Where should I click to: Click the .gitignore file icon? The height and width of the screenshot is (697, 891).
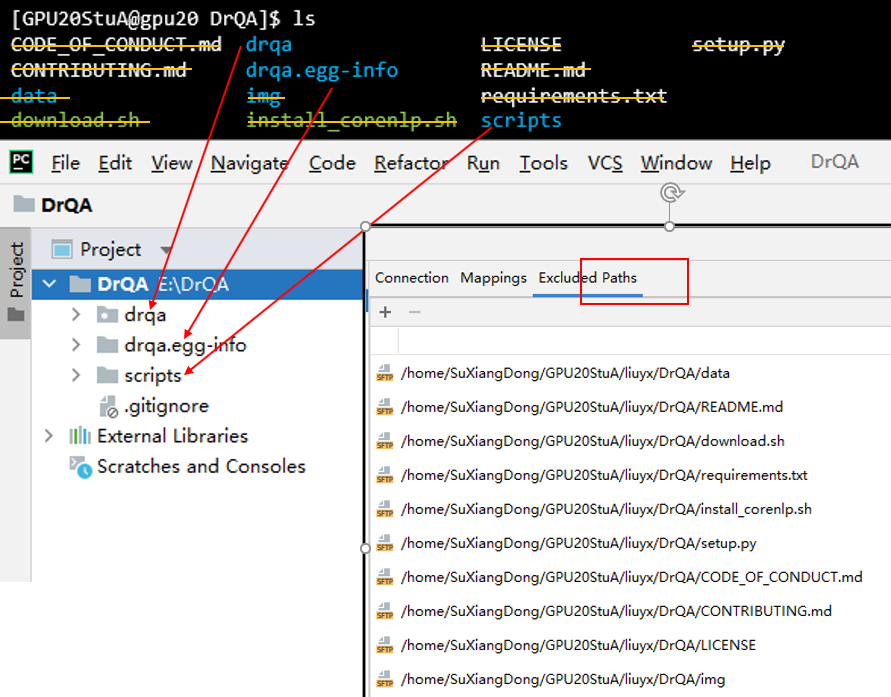point(108,406)
